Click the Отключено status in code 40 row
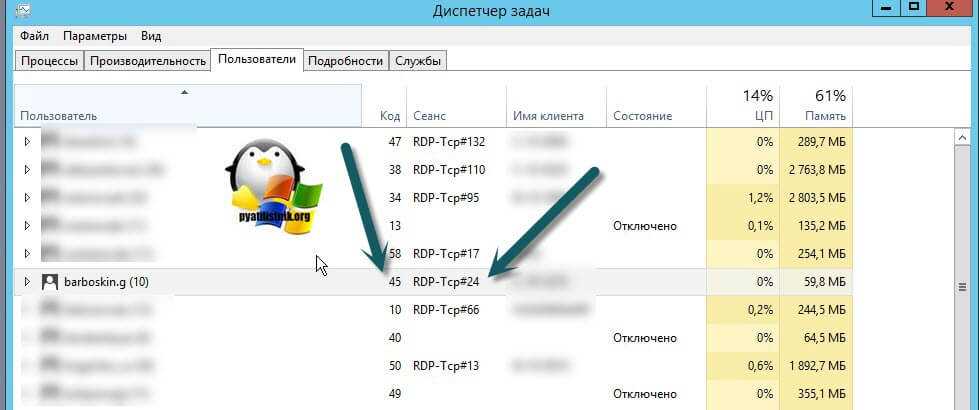Image resolution: width=979 pixels, height=410 pixels. (645, 338)
